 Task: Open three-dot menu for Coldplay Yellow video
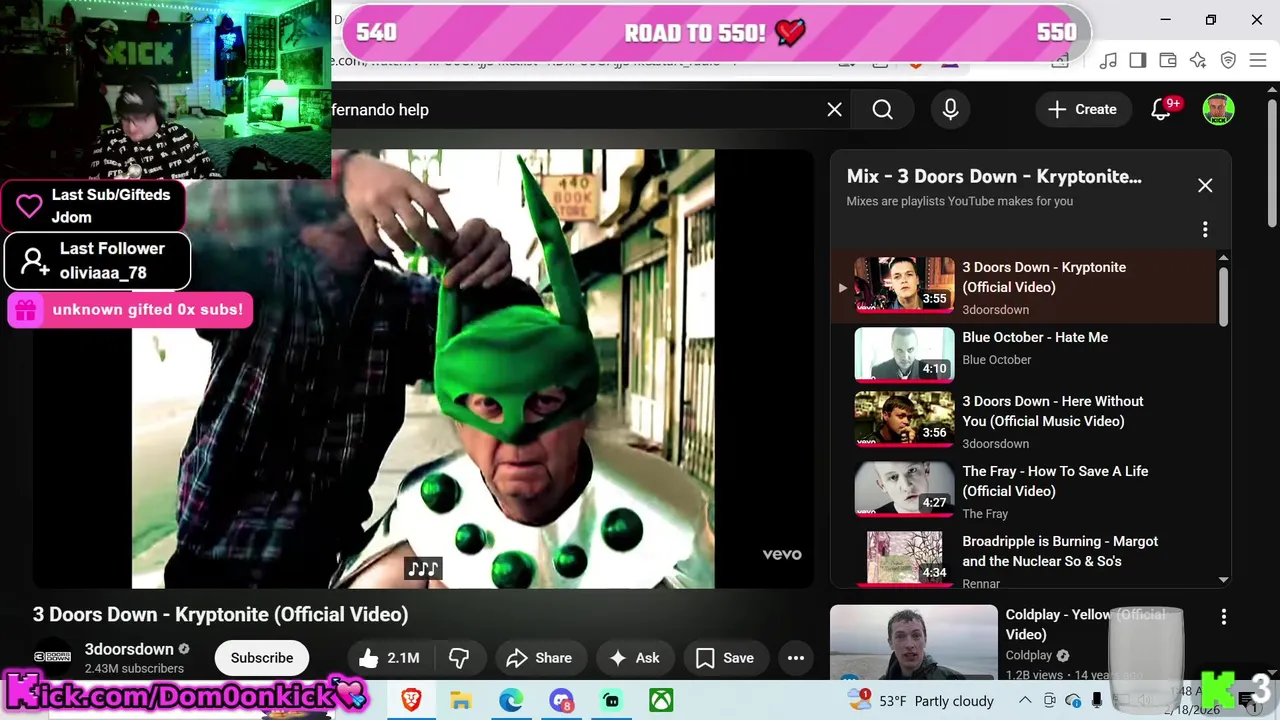pos(1224,617)
